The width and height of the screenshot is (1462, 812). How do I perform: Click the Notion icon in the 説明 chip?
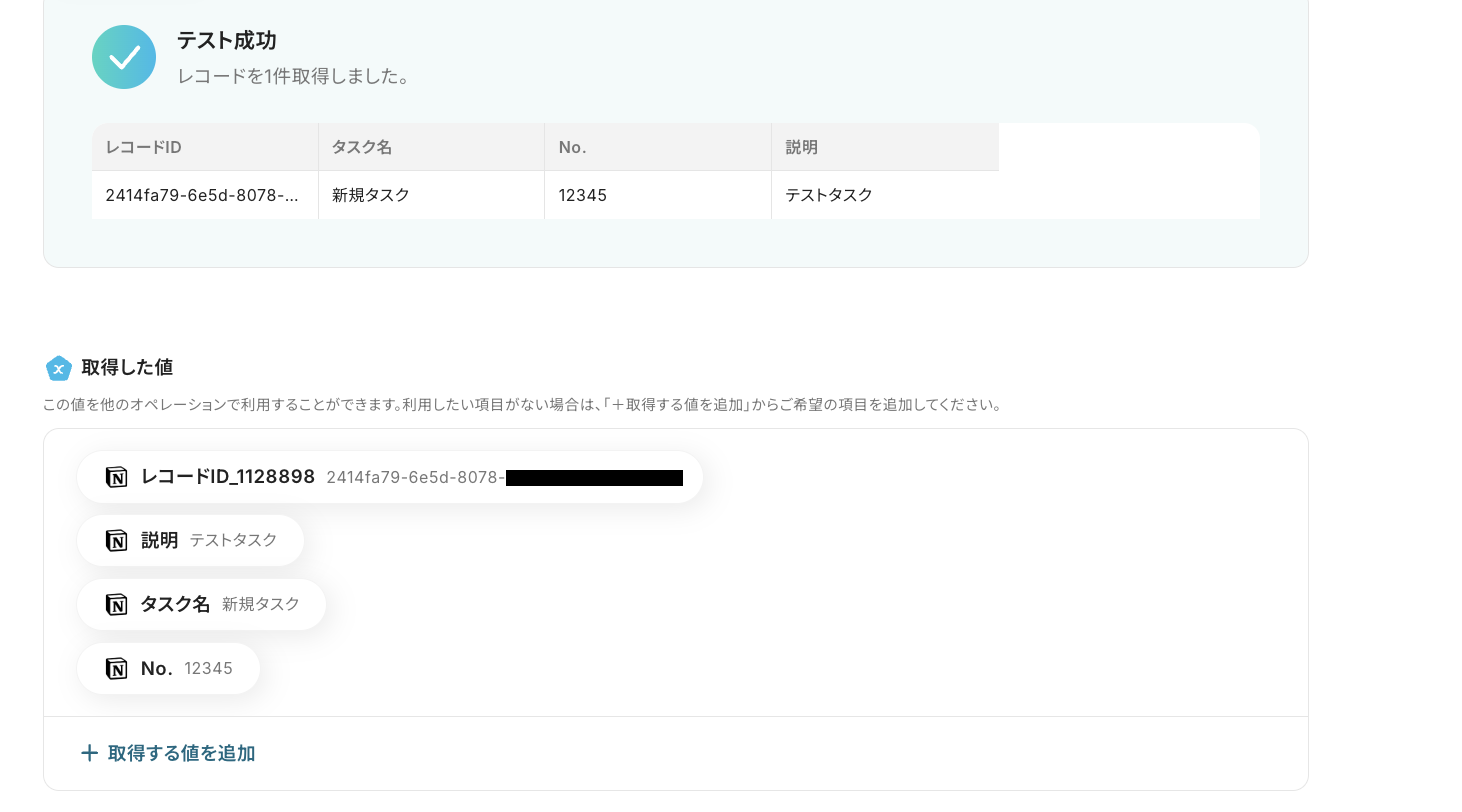click(x=116, y=541)
